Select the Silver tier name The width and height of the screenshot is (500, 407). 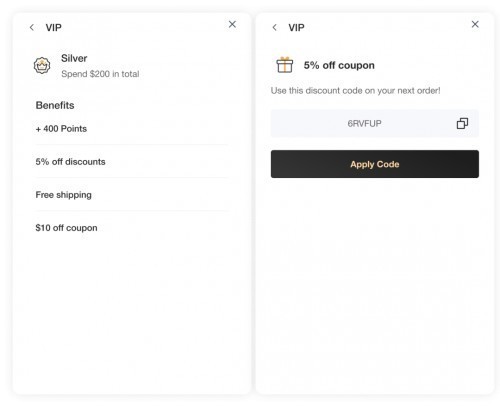(74, 58)
